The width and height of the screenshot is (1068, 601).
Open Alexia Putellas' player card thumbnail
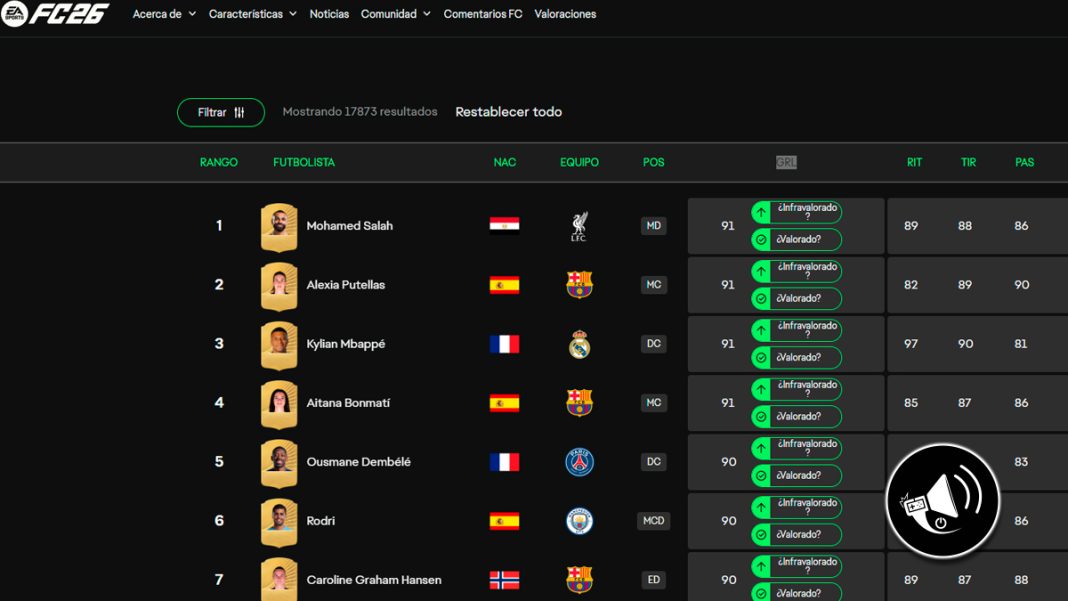tap(279, 287)
